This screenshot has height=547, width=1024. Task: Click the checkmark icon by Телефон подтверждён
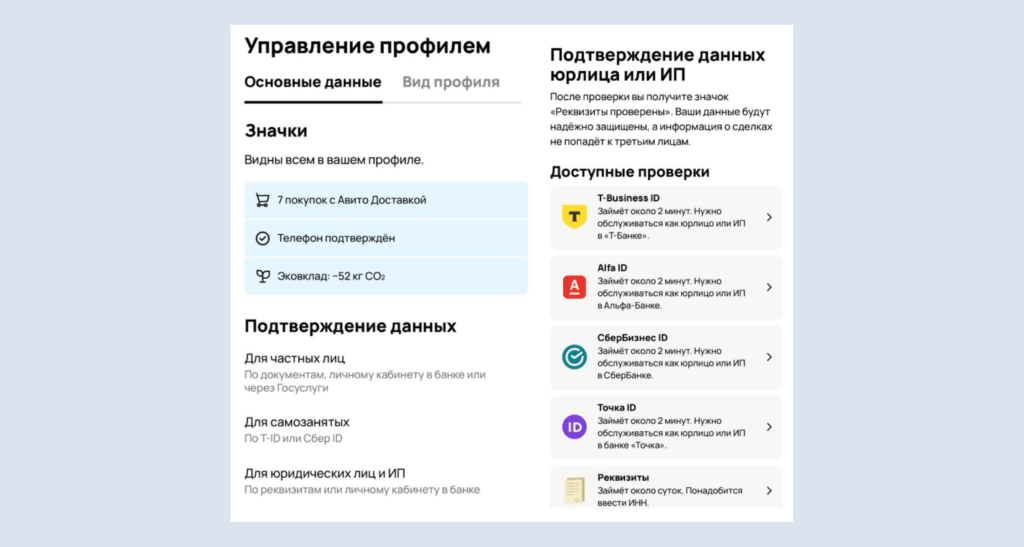(x=262, y=238)
